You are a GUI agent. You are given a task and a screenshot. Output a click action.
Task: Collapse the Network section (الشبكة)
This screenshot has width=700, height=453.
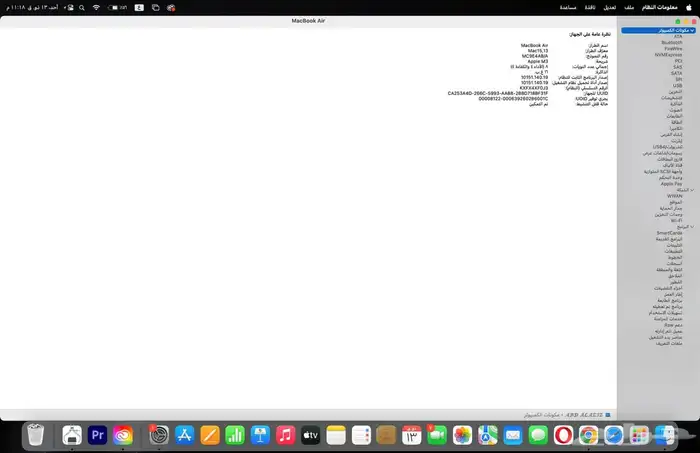tap(693, 190)
